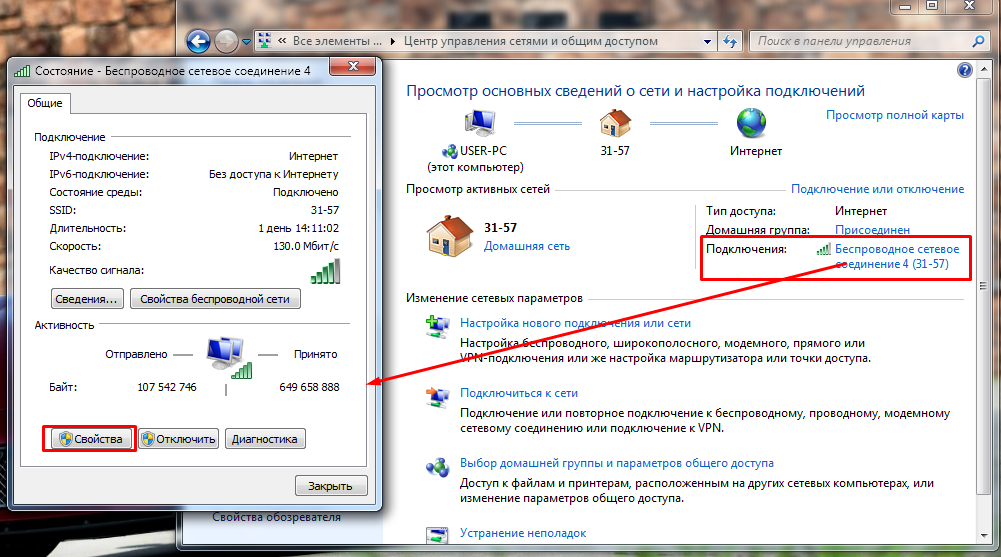Screen dimensions: 1001x557
Task: Click 'Без доступа к Интернету' IPv6 status
Action: (274, 174)
